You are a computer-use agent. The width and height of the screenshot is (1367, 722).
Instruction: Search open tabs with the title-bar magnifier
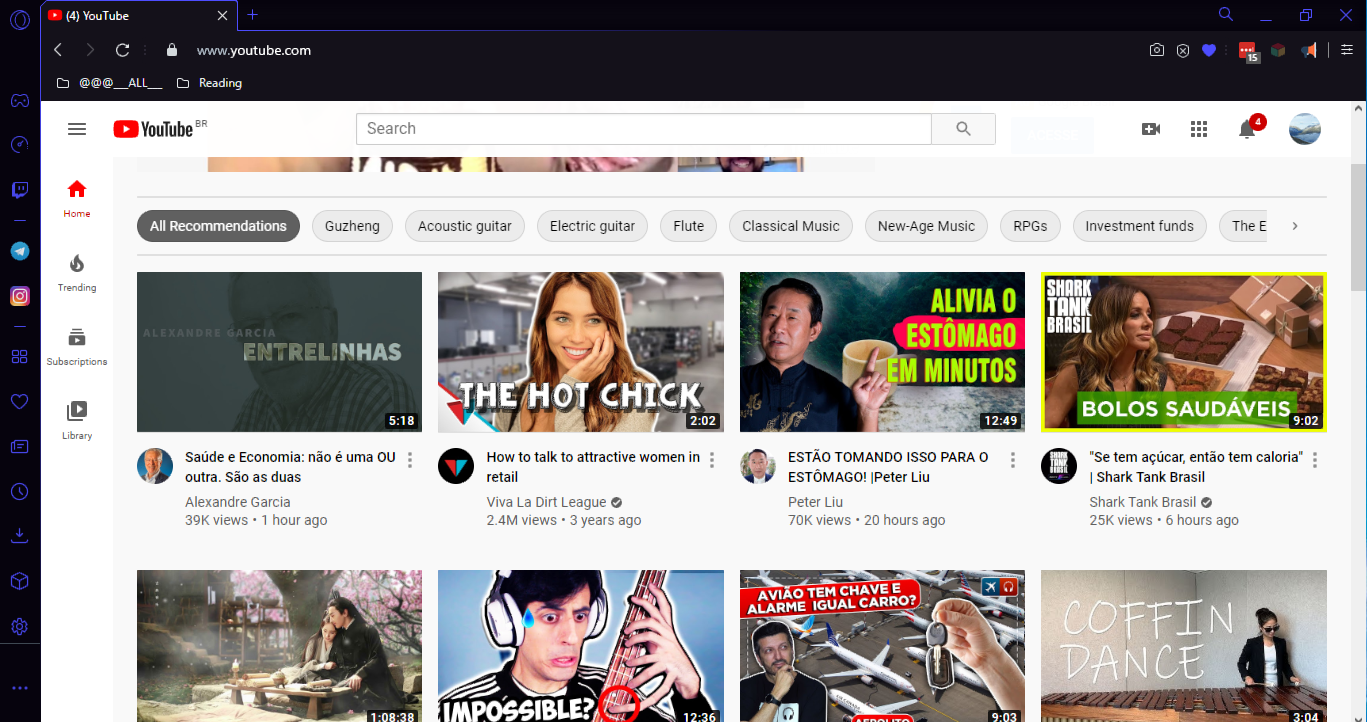(x=1226, y=15)
